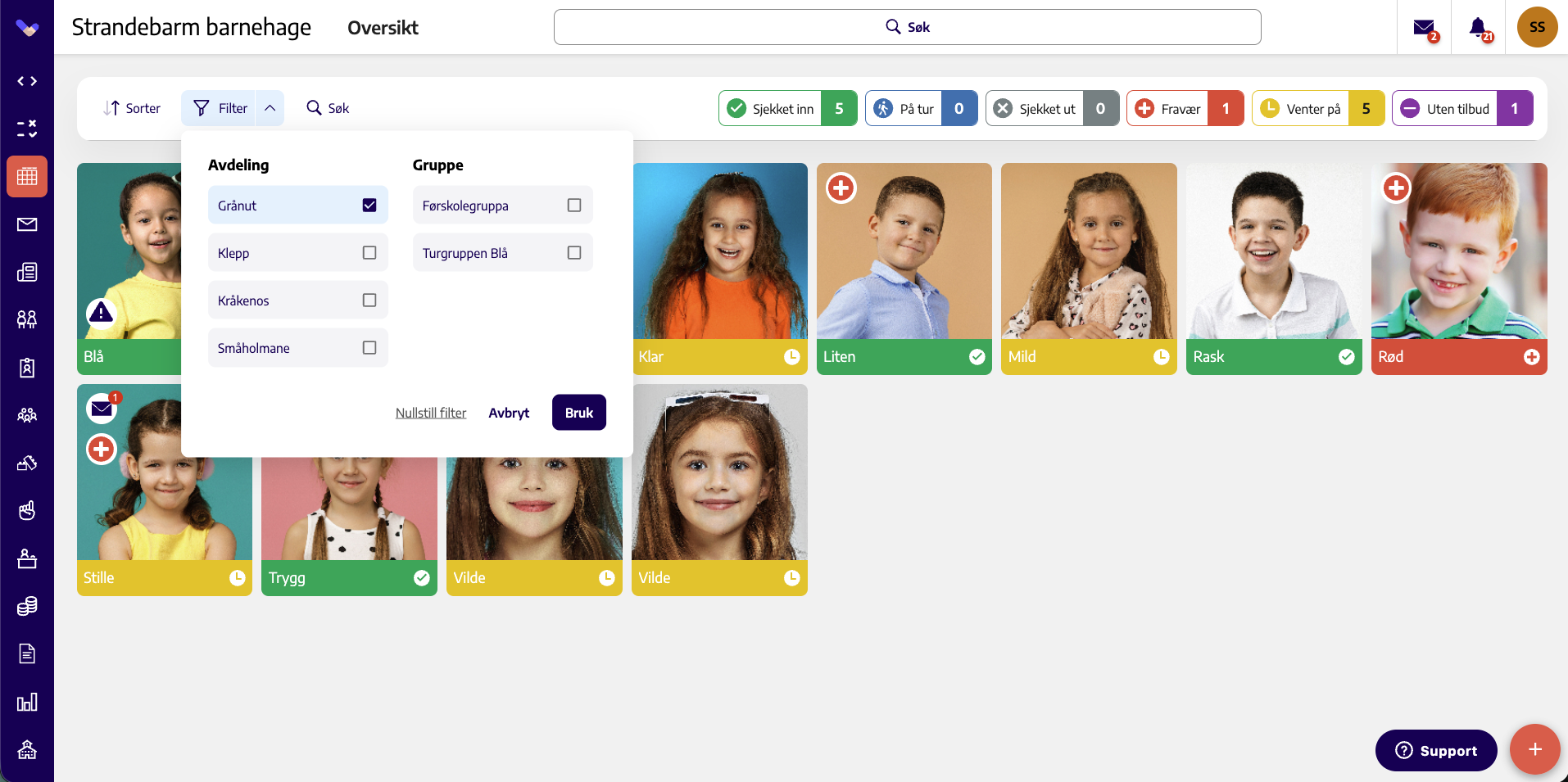This screenshot has width=1568, height=782.
Task: Toggle the På tur status filter
Action: pyautogui.click(x=921, y=108)
